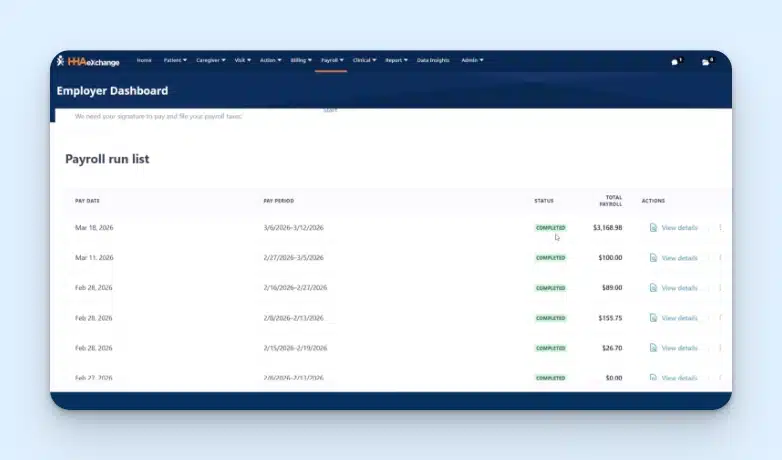
Task: Expand the Action menu
Action: click(270, 60)
